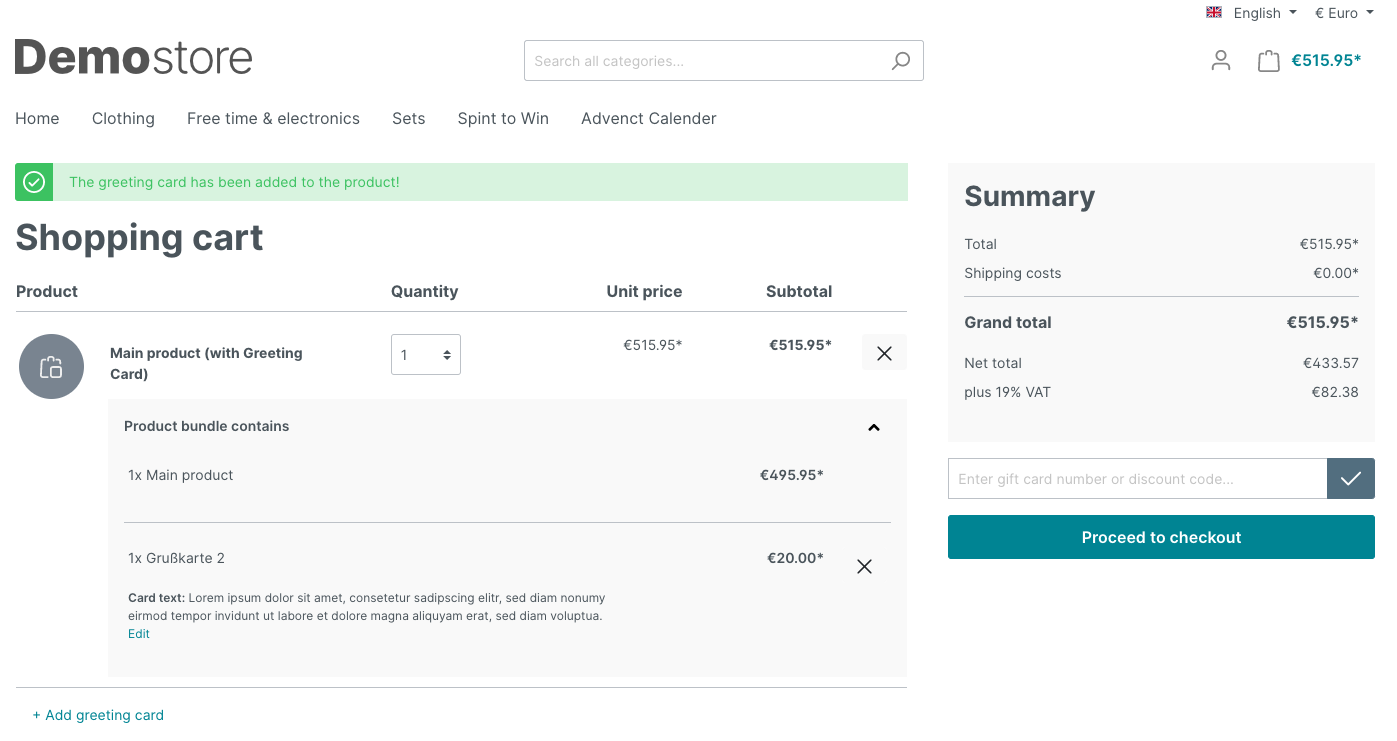The height and width of the screenshot is (741, 1397).
Task: Click the search magnifier icon
Action: [x=901, y=61]
